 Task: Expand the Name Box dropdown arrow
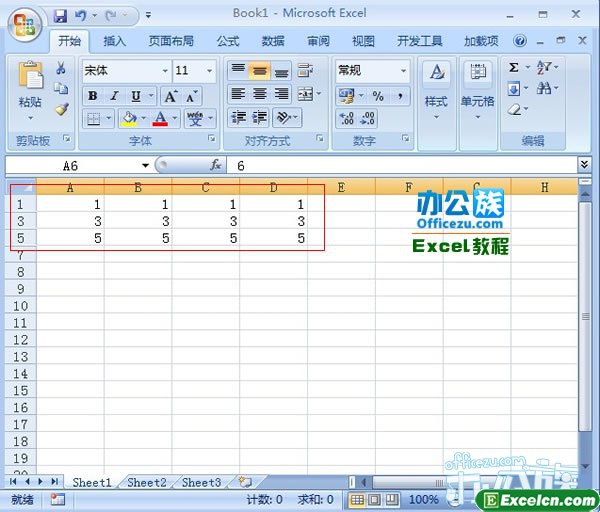point(145,165)
